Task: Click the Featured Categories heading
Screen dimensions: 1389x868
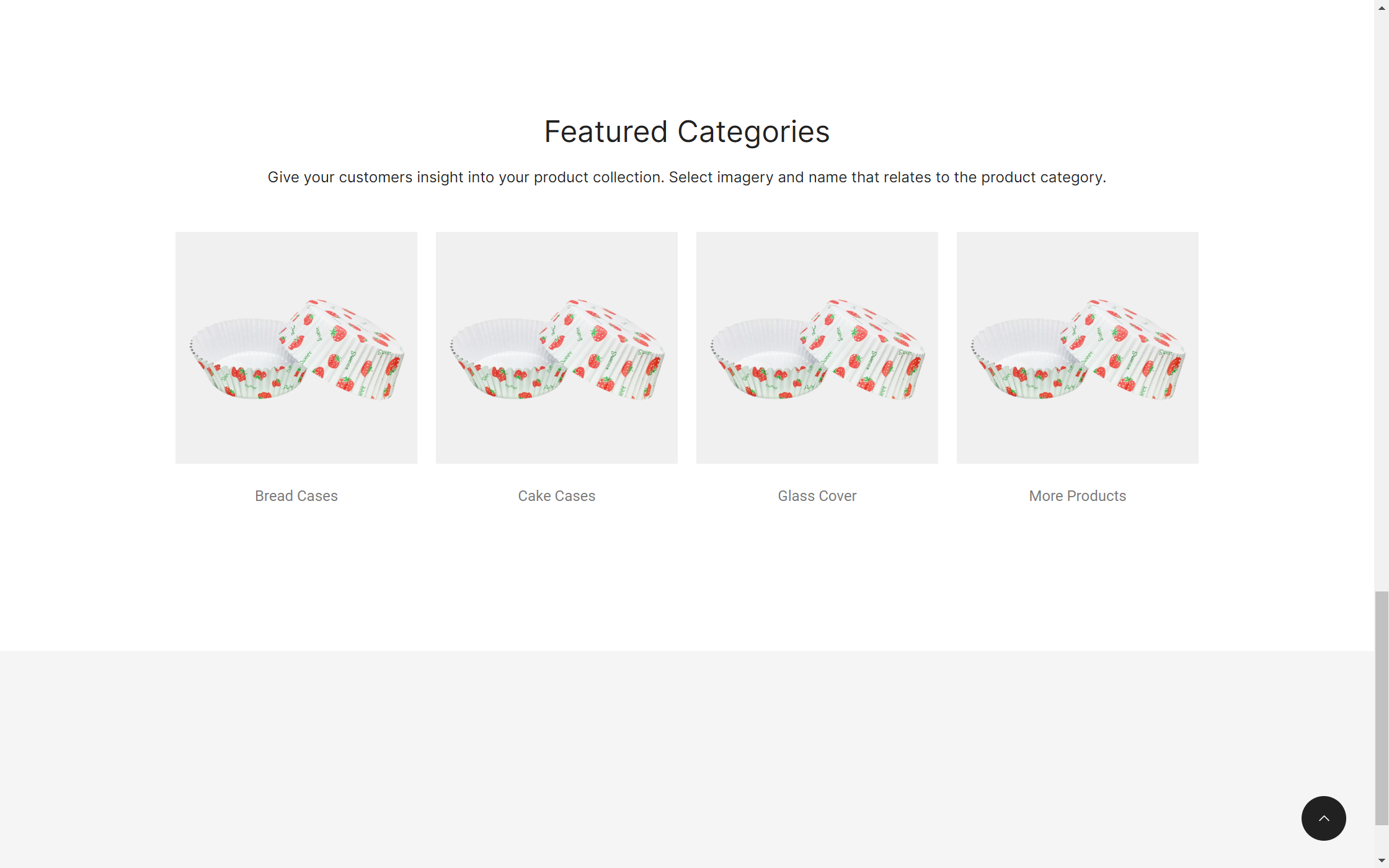Action: pyautogui.click(x=687, y=131)
